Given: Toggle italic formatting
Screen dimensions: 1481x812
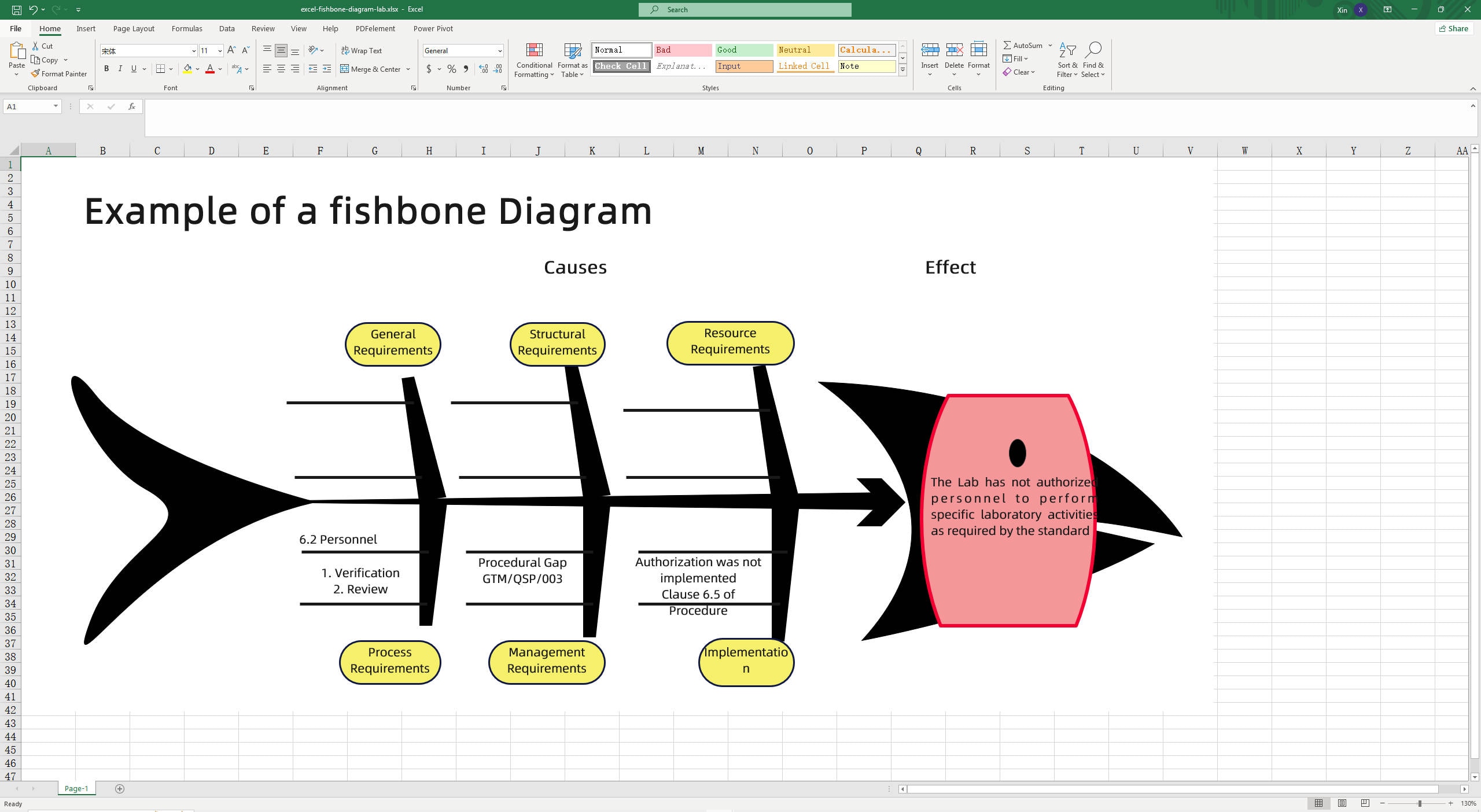Looking at the screenshot, I should tap(120, 69).
